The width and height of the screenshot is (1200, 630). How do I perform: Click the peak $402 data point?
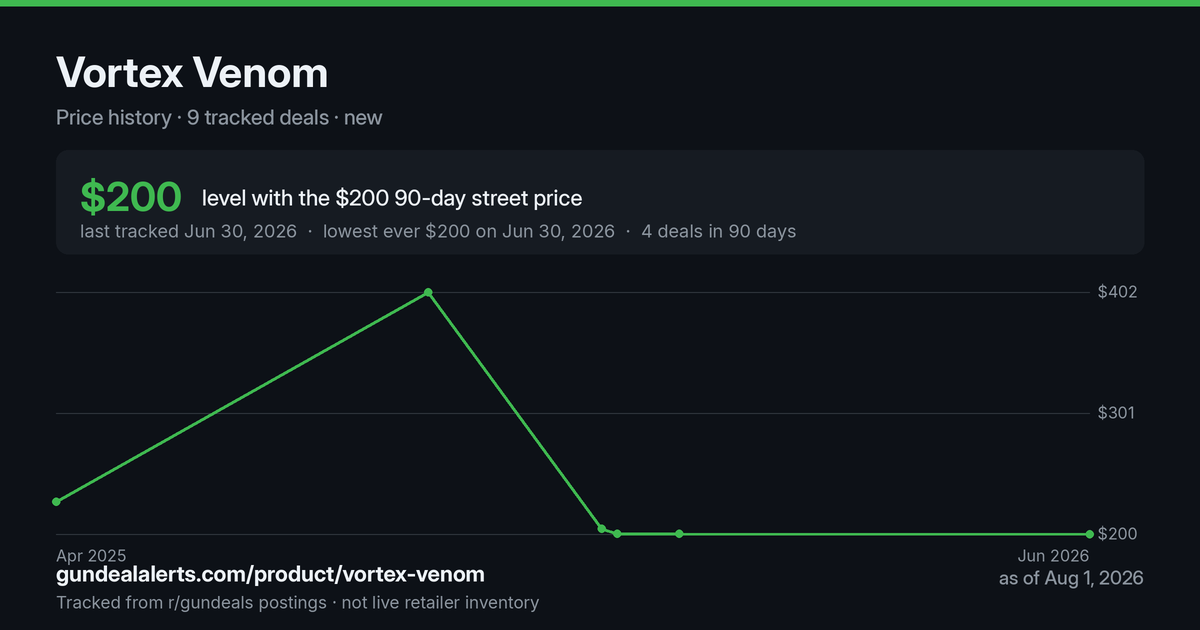click(428, 292)
